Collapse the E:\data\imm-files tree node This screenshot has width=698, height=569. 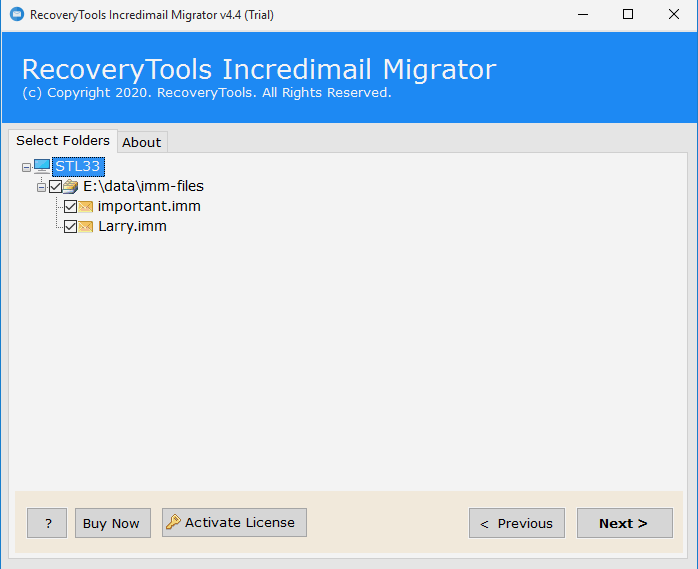click(x=41, y=187)
